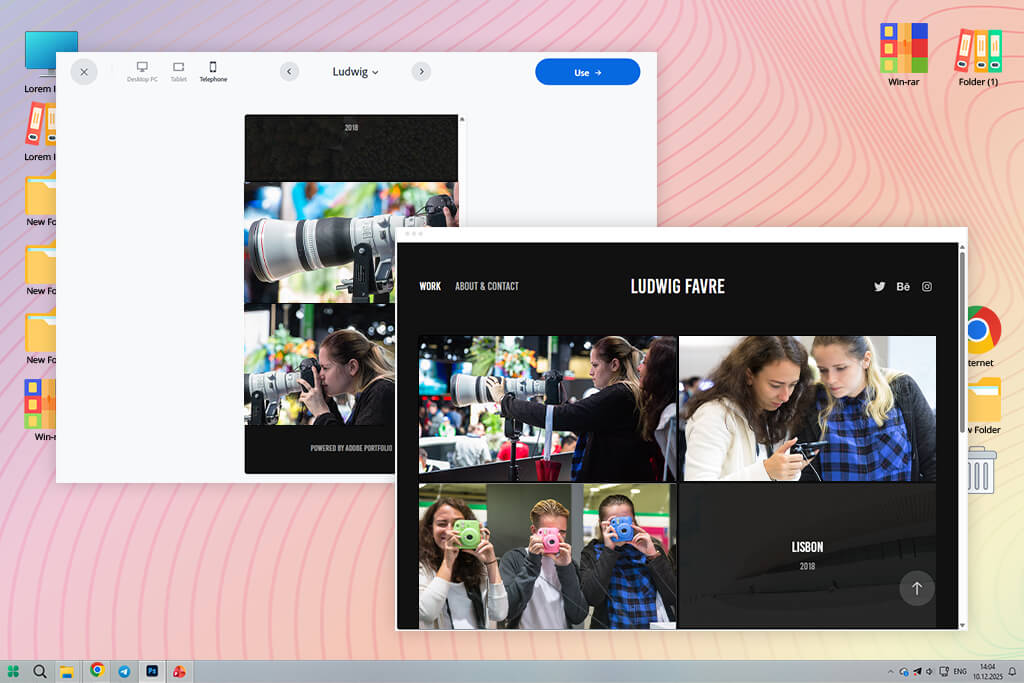Click the woman photographing image in the phone preview
Image resolution: width=1024 pixels, height=683 pixels.
319,364
